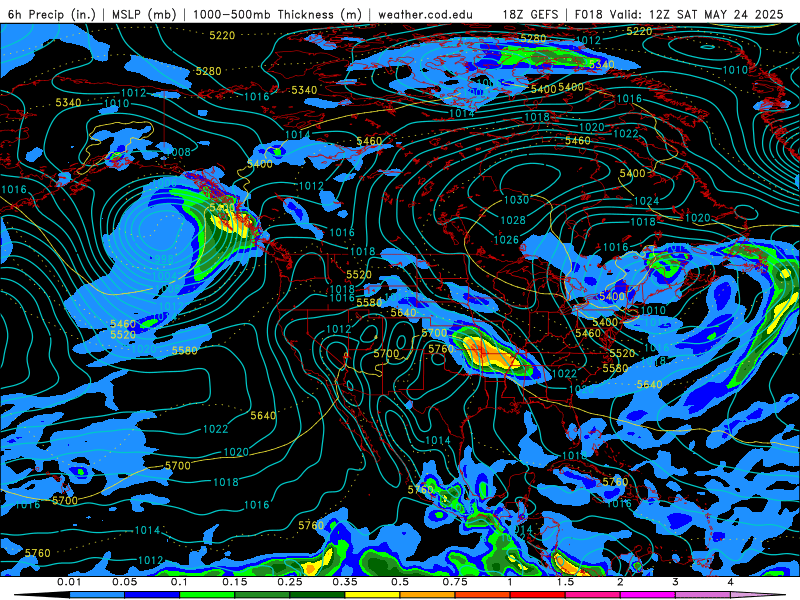Click the '0.01' legend scale value
The height and width of the screenshot is (600, 800).
pos(69,582)
